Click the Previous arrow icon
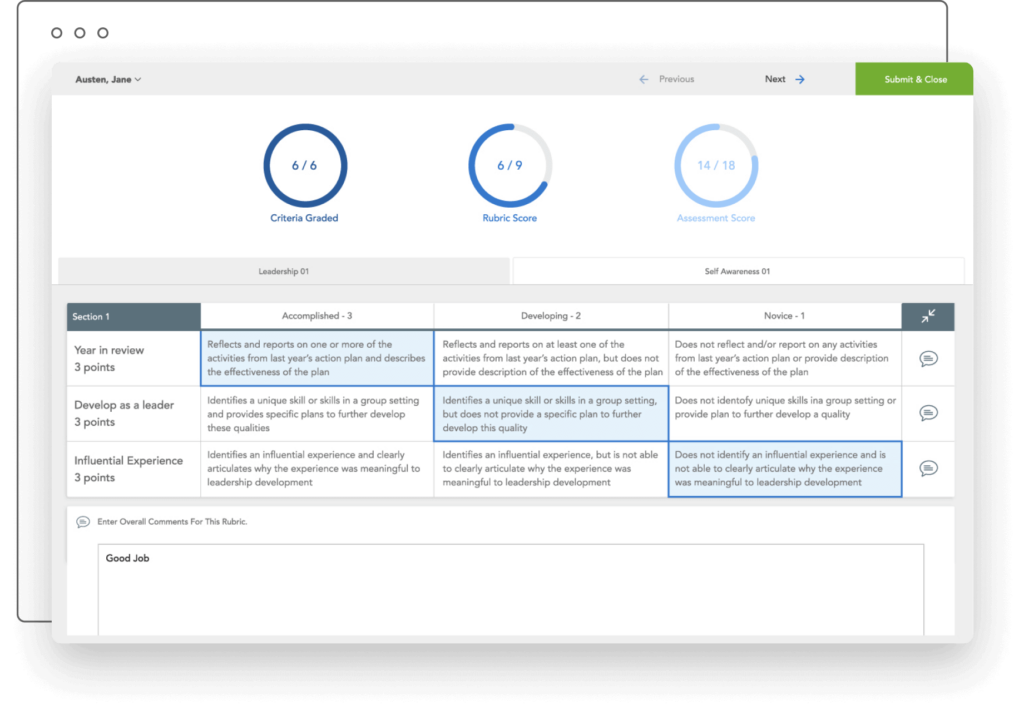This screenshot has width=1024, height=714. coord(644,79)
